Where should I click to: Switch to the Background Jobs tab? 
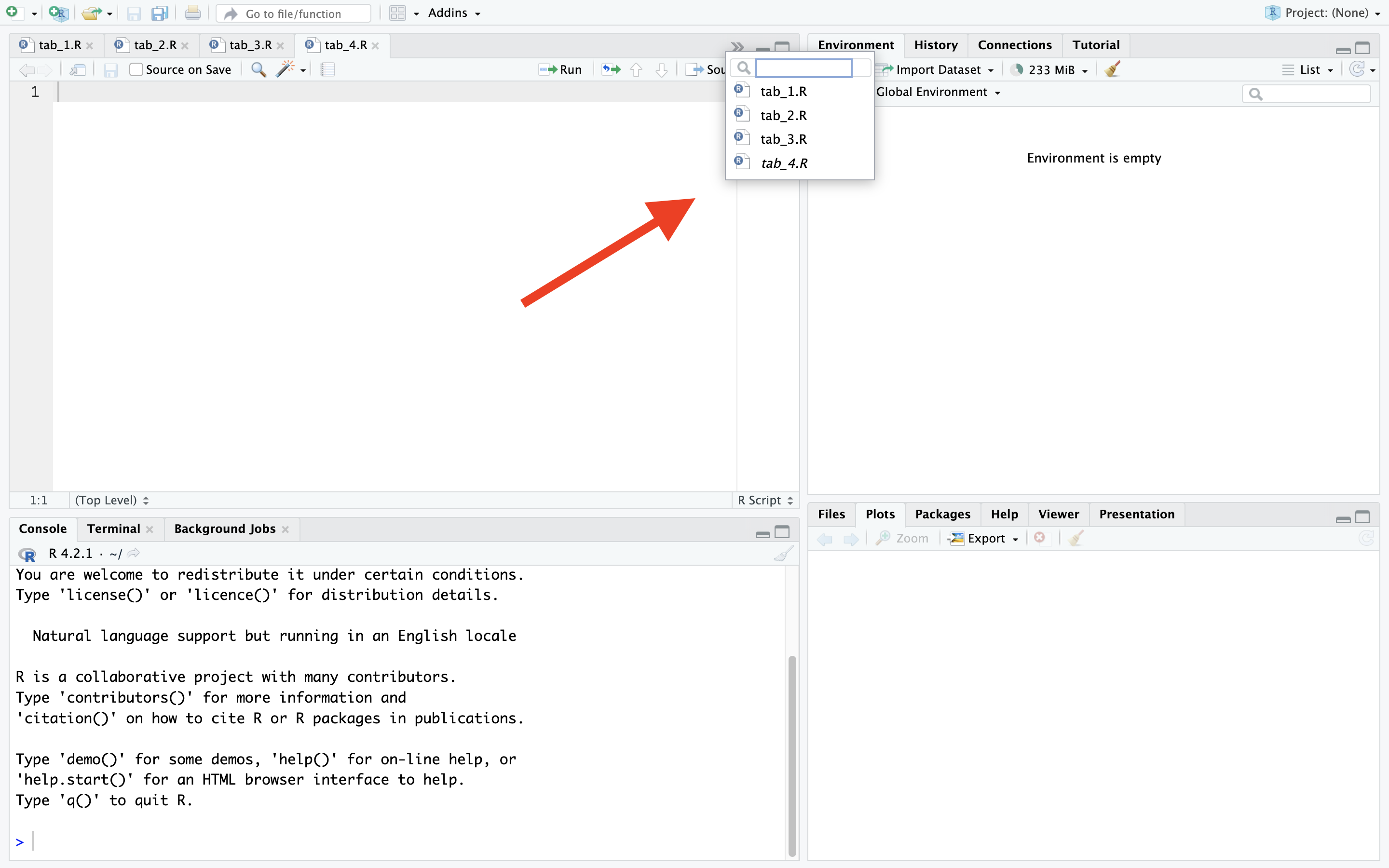[224, 529]
